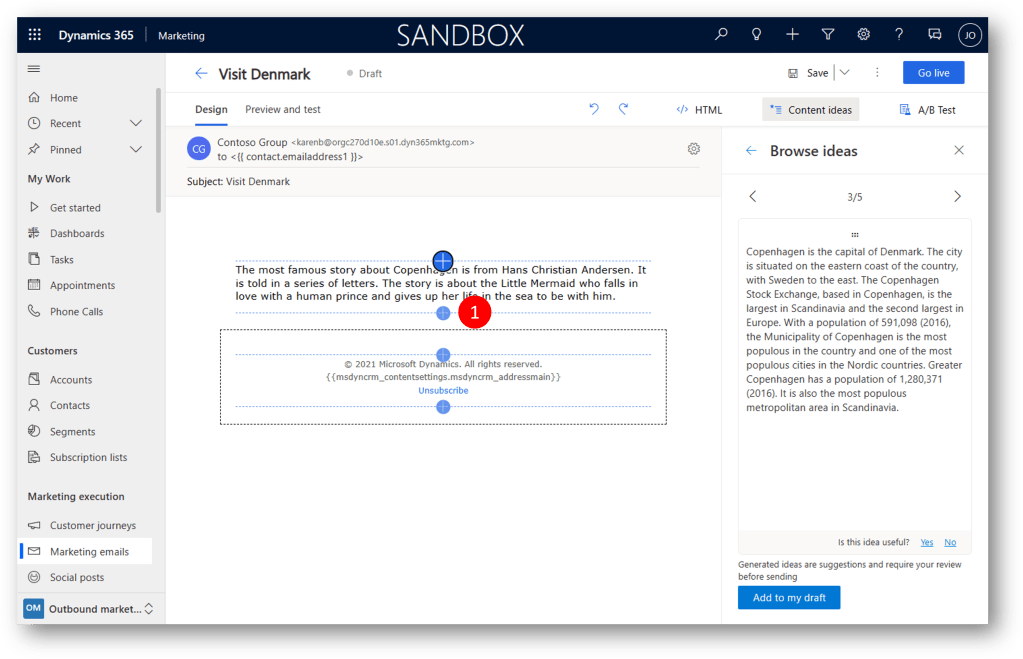Click Add to my draft button
1023x659 pixels.
pyautogui.click(x=789, y=597)
